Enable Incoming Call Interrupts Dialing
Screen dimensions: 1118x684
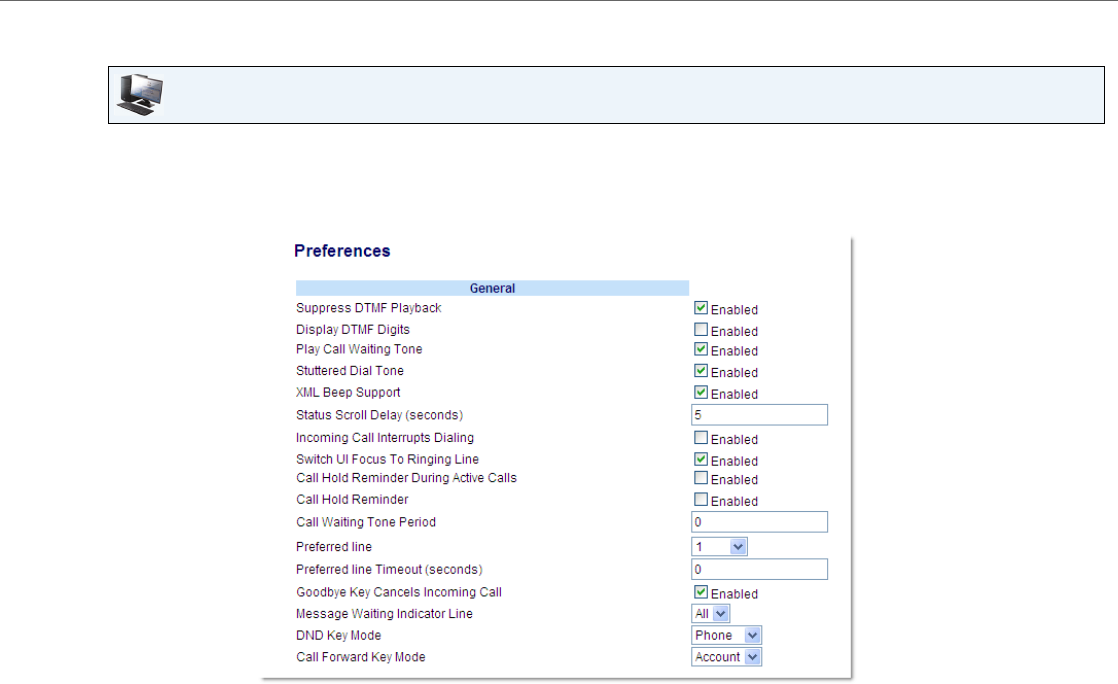(x=701, y=438)
